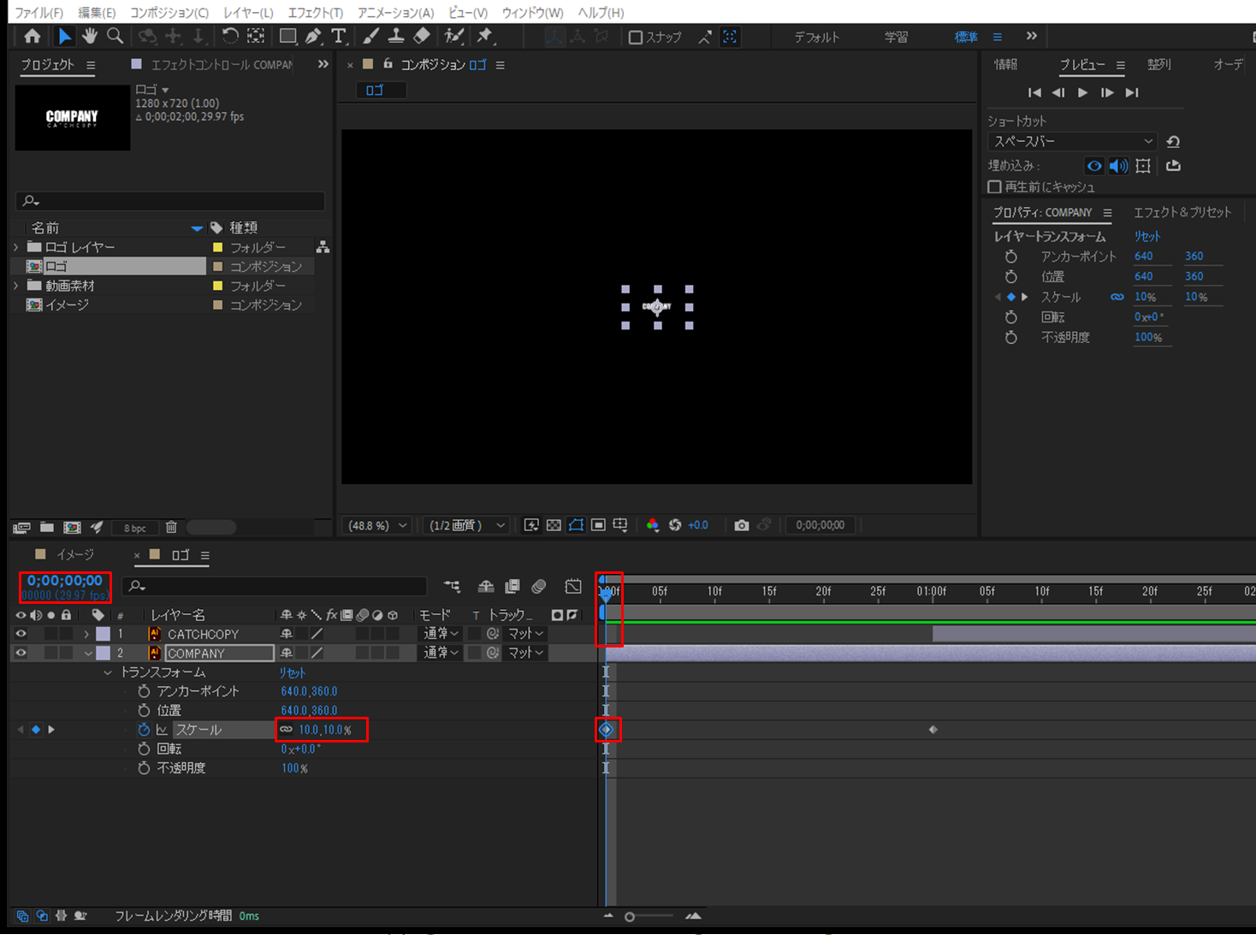Open the スペースバー shortcut dropdown
The image size is (1256, 952).
(1072, 141)
